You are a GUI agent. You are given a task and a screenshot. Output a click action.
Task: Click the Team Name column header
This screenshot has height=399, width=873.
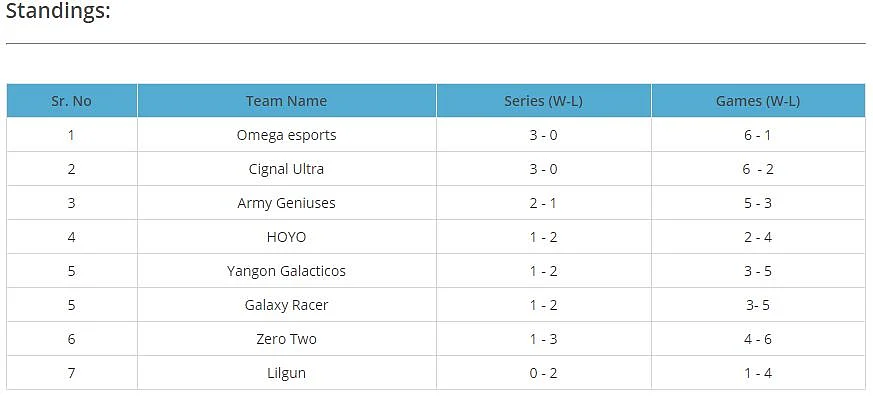[287, 101]
